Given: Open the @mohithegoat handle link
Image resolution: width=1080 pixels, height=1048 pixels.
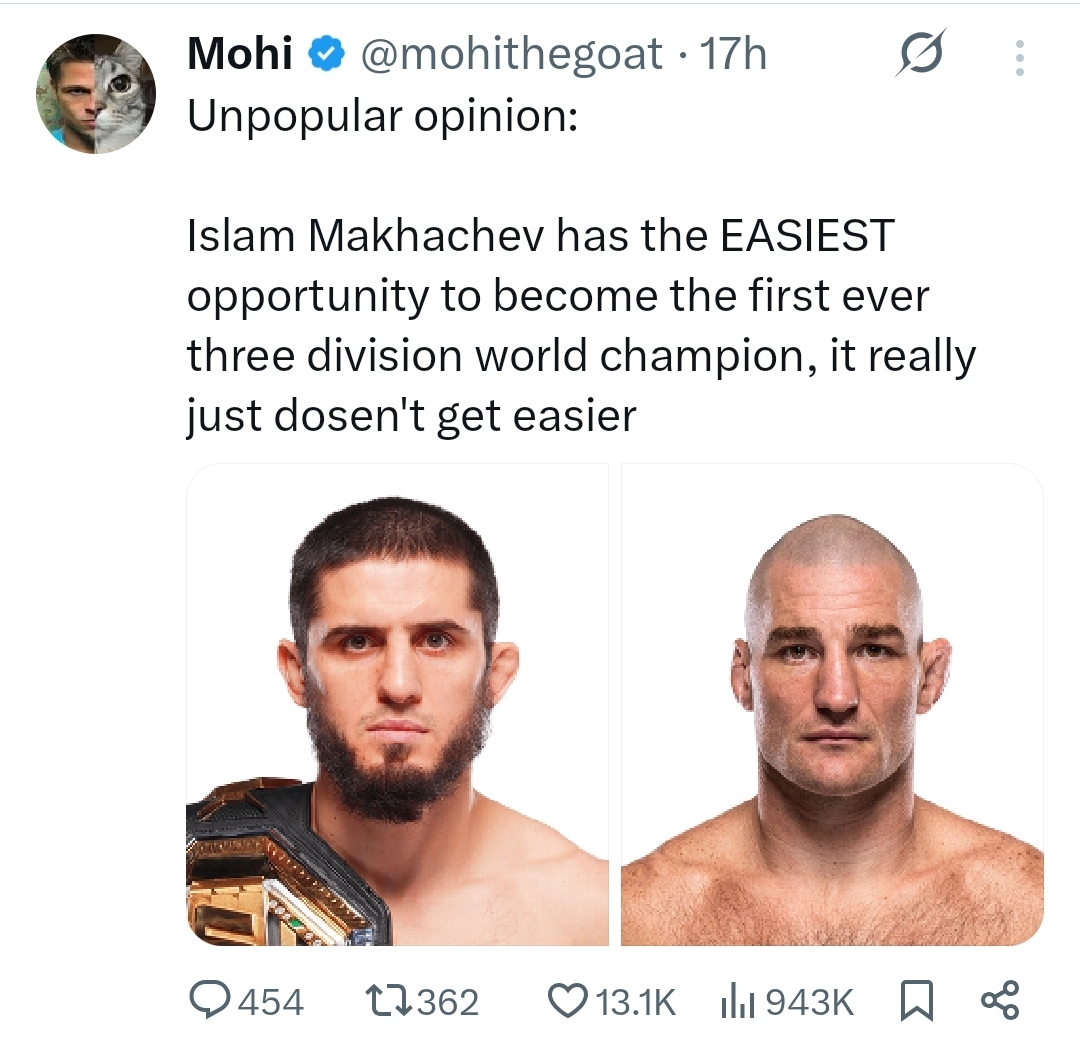Looking at the screenshot, I should coord(512,54).
